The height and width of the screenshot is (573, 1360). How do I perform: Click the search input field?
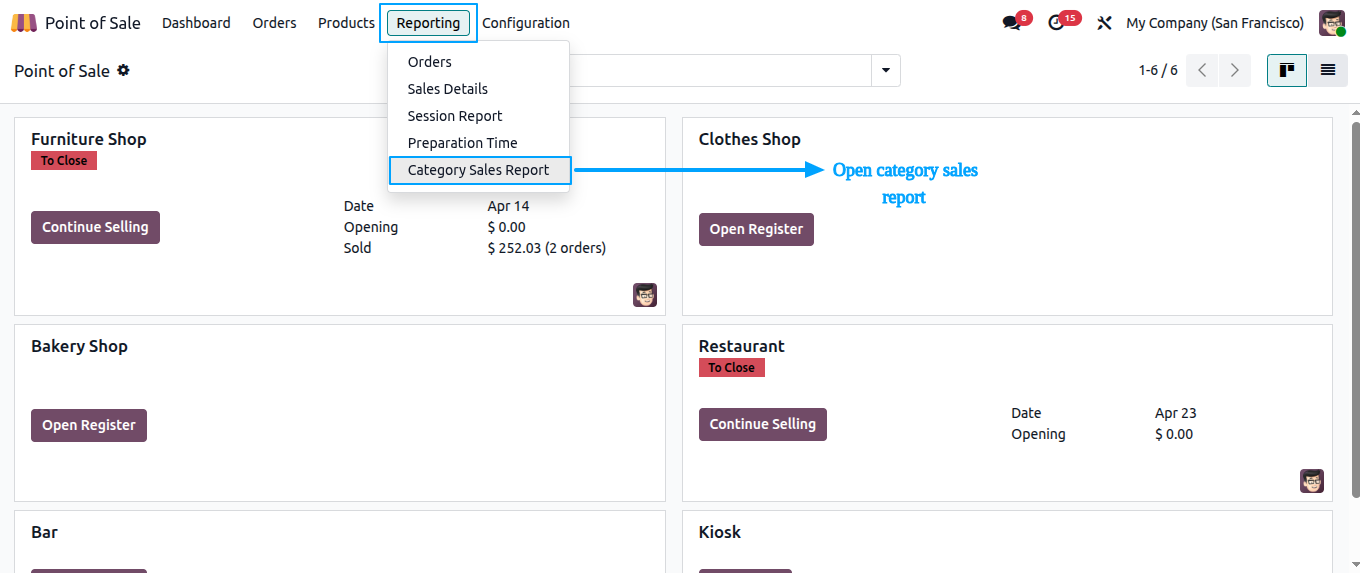pos(720,71)
